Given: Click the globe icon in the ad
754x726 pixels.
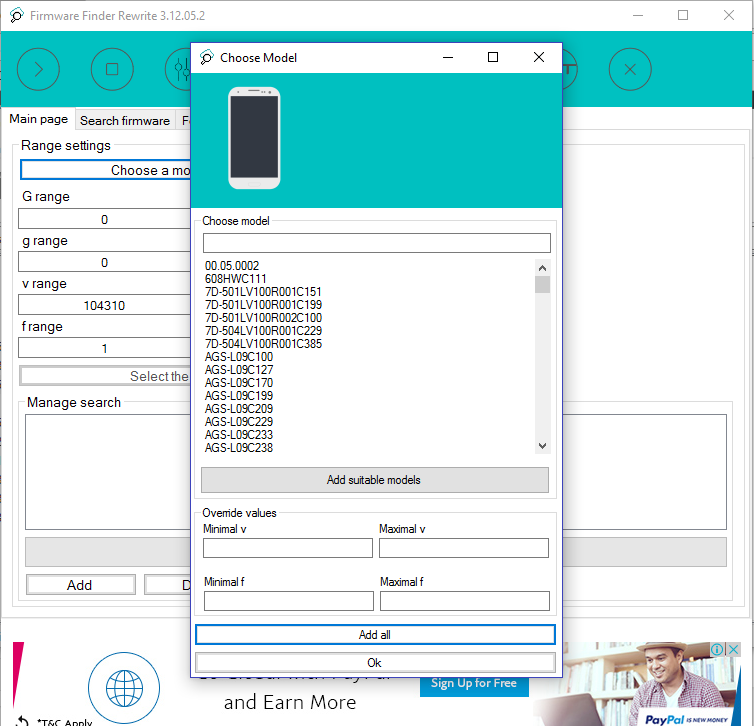Looking at the screenshot, I should tap(124, 688).
